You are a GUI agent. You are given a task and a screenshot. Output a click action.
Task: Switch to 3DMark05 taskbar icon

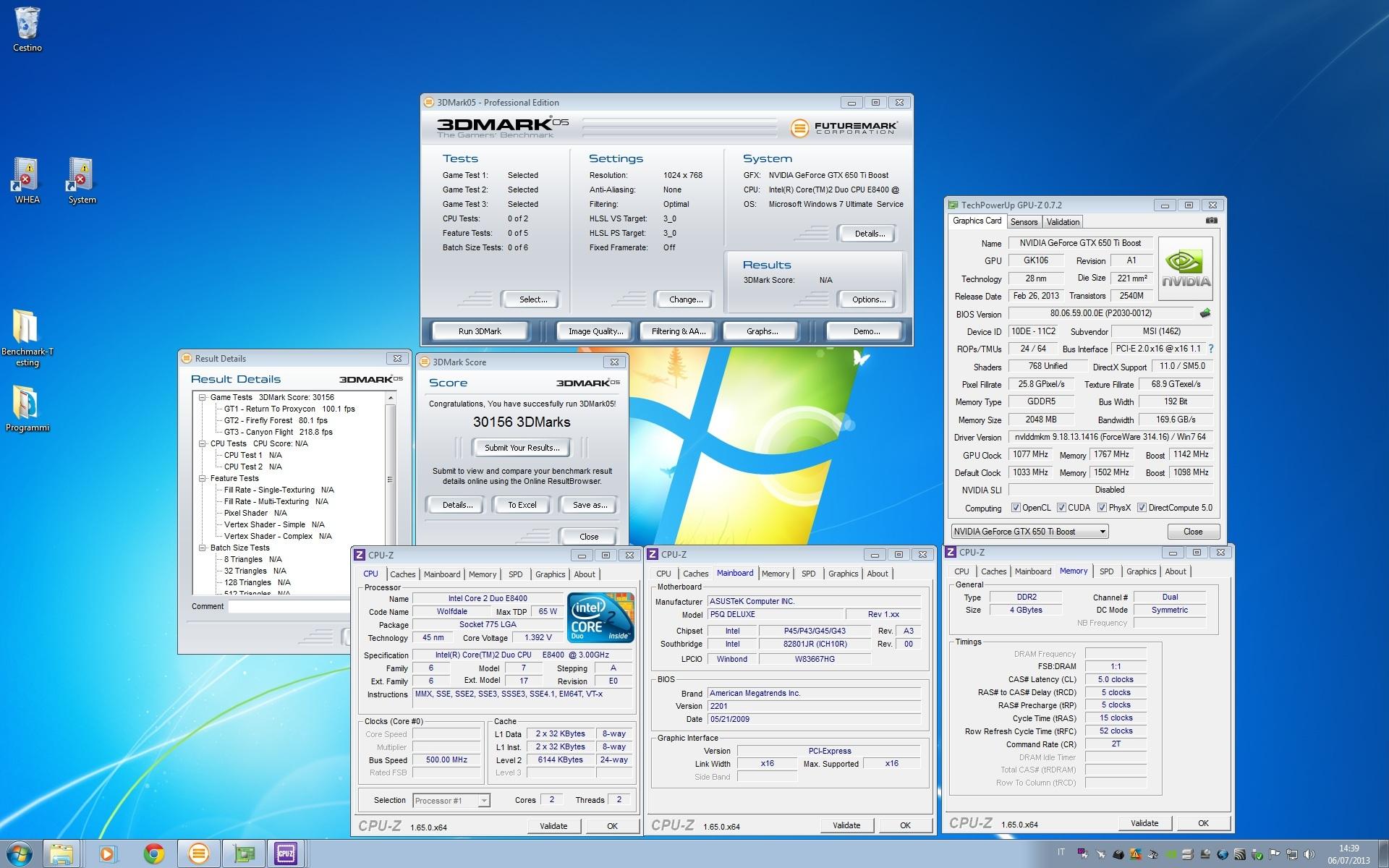pos(198,854)
